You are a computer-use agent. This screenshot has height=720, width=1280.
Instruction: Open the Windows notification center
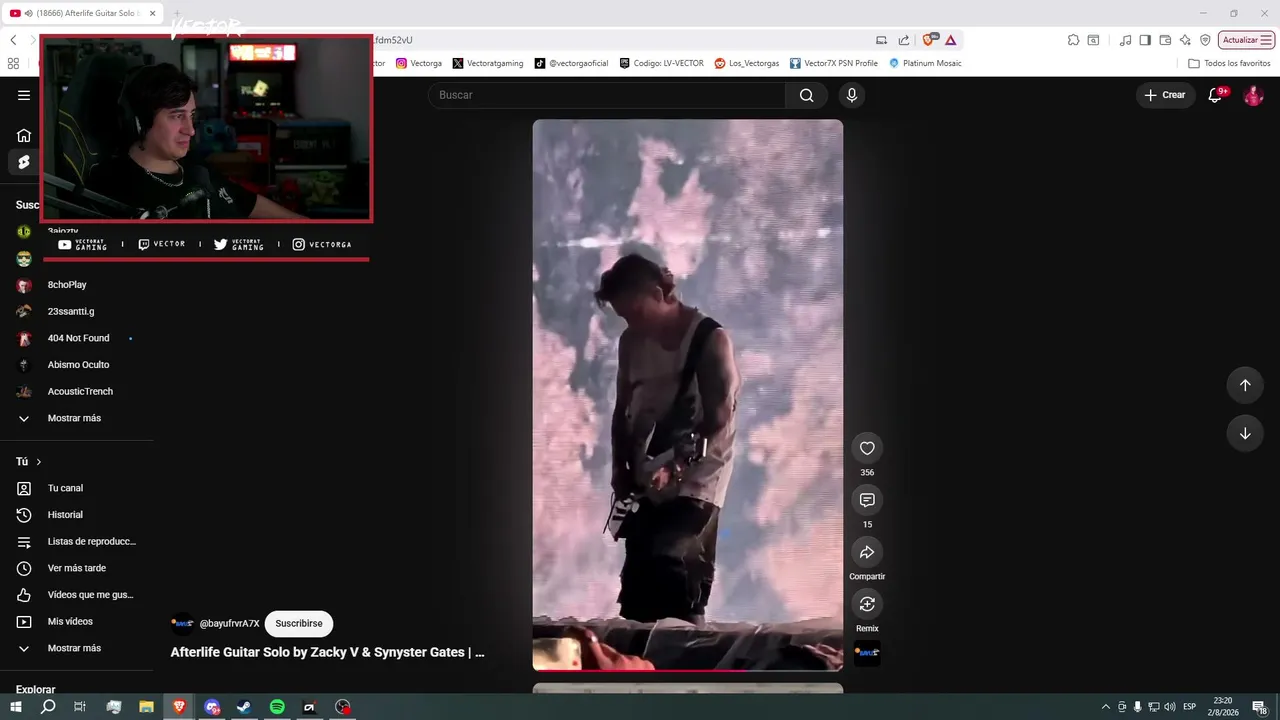[x=1262, y=707]
